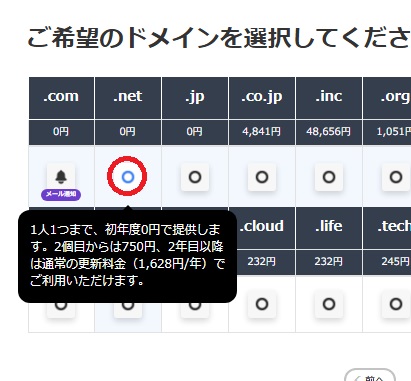Click the .com column header
411x381 pixels.
(61, 98)
